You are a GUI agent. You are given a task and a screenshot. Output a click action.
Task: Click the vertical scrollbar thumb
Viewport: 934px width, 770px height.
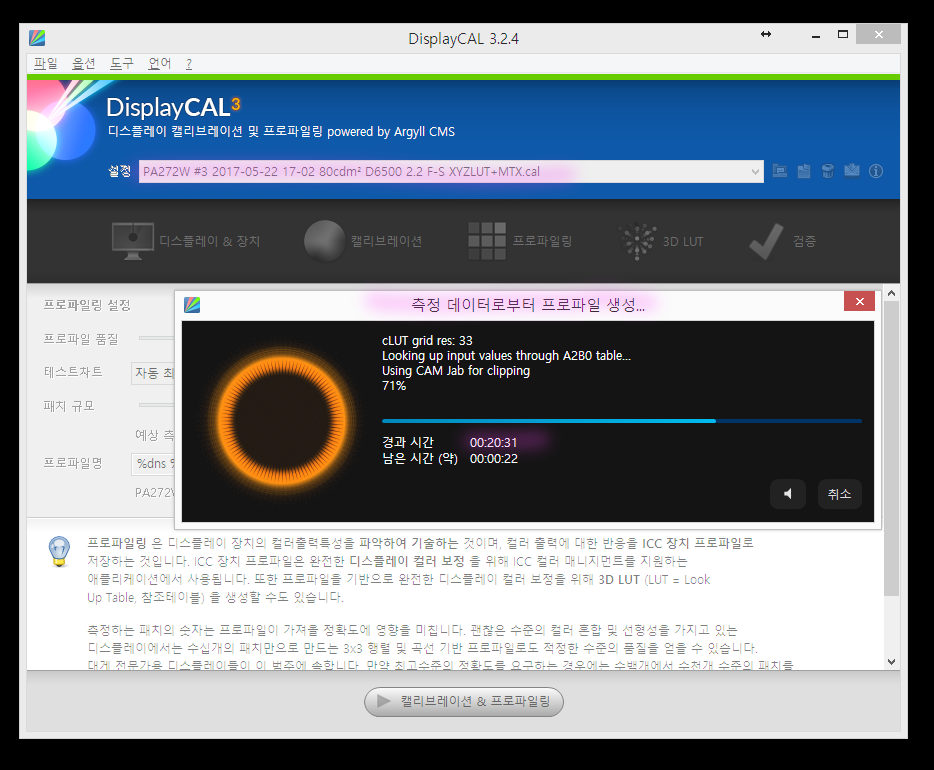(891, 448)
